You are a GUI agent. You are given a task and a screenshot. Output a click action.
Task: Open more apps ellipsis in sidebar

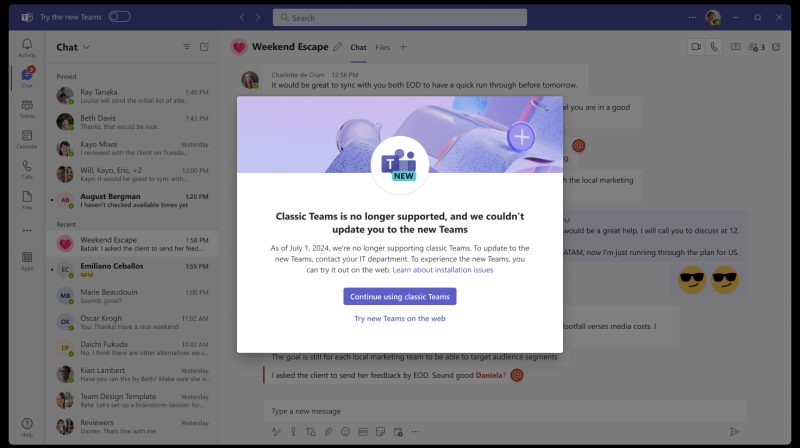point(27,231)
